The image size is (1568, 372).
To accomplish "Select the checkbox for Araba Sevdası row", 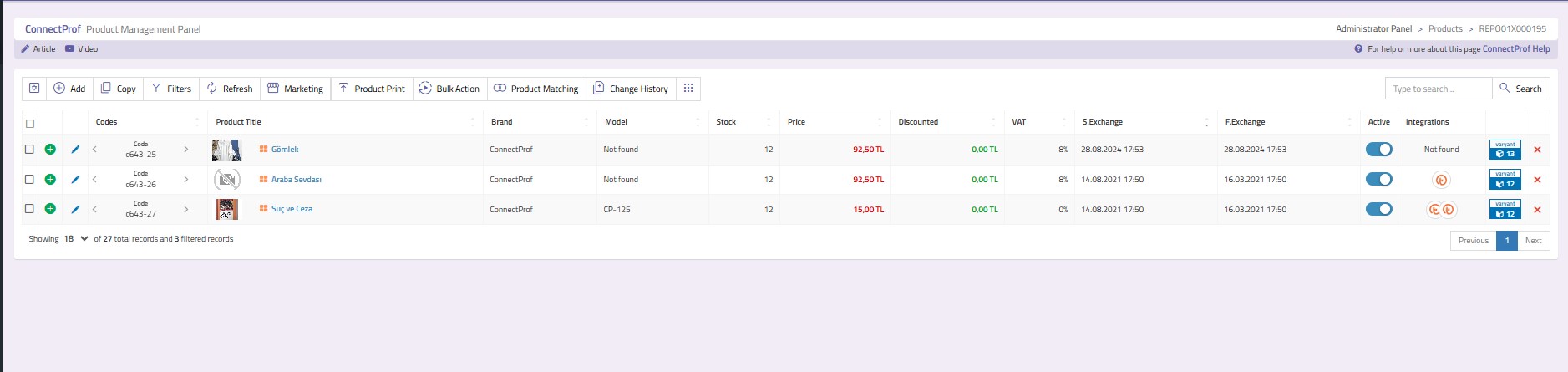I will (29, 180).
